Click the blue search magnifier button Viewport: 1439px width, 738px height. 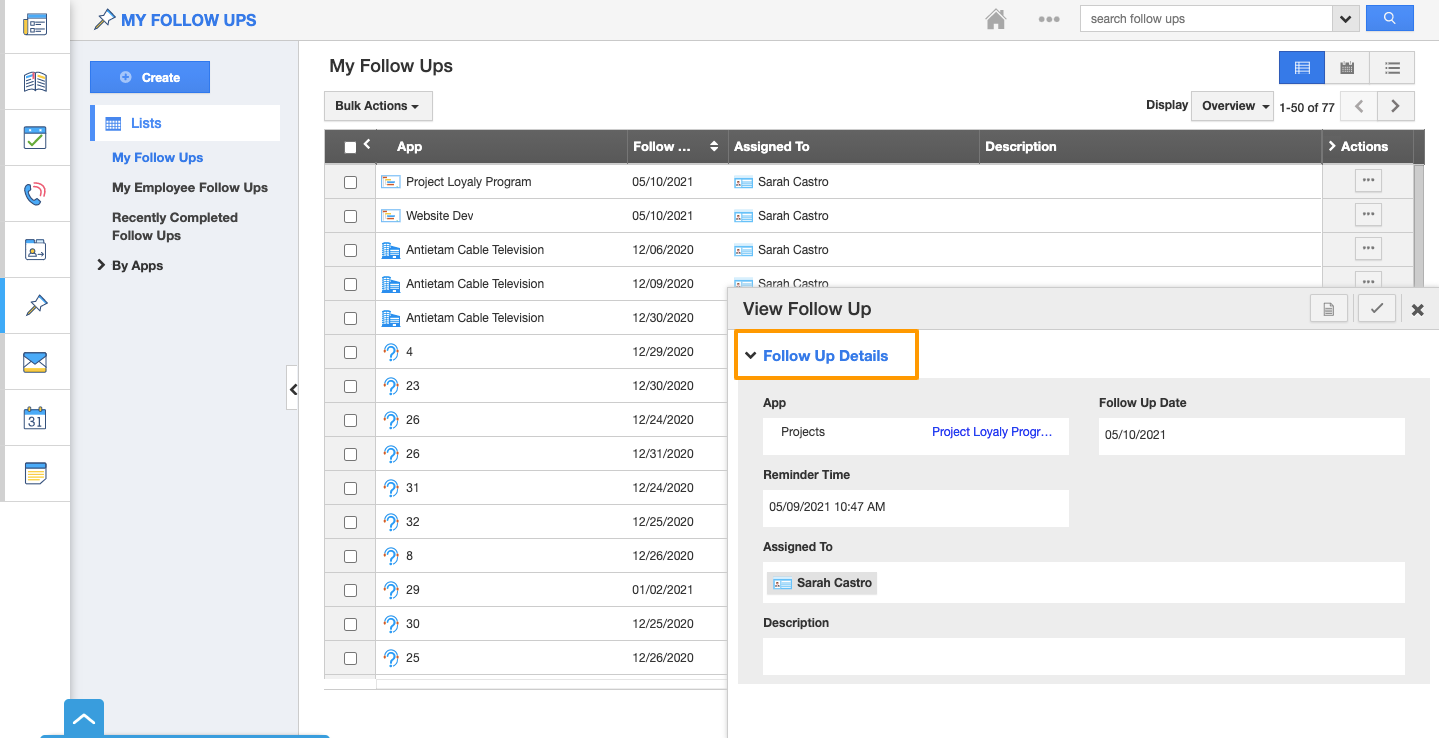pos(1389,18)
